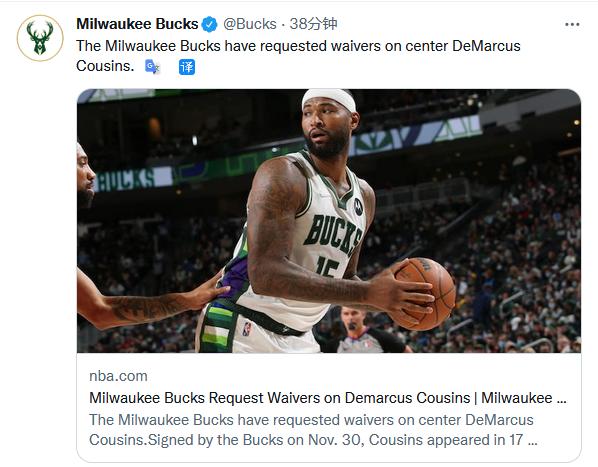Click the card description mentioning Nov. 30
Image resolution: width=598 pixels, height=467 pixels.
313,430
